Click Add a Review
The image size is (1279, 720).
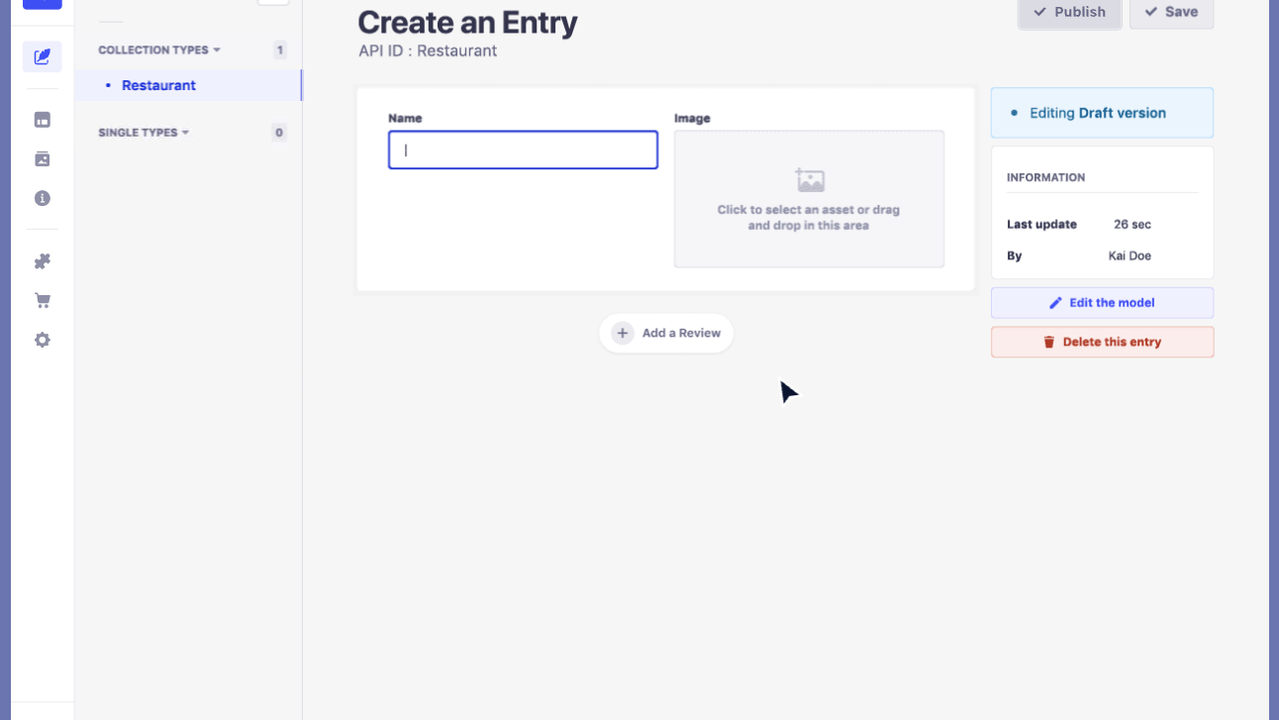click(667, 333)
